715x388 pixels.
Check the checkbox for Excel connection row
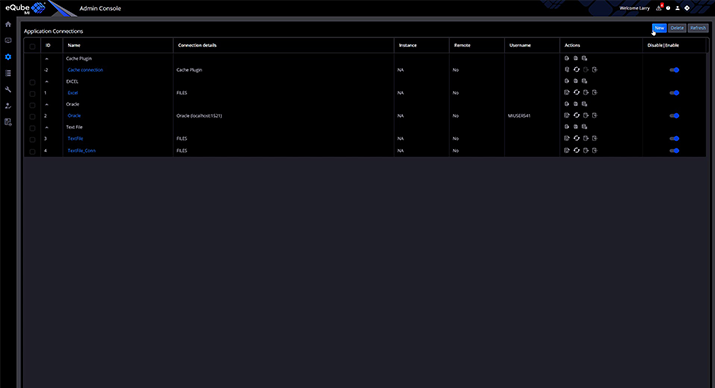pos(32,94)
